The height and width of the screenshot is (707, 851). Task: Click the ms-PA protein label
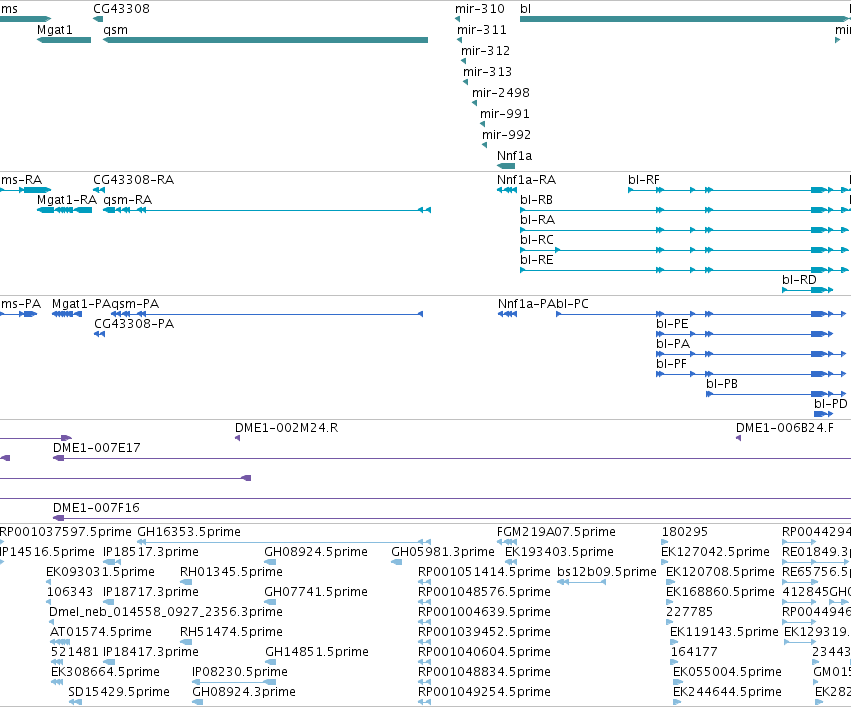pos(21,304)
